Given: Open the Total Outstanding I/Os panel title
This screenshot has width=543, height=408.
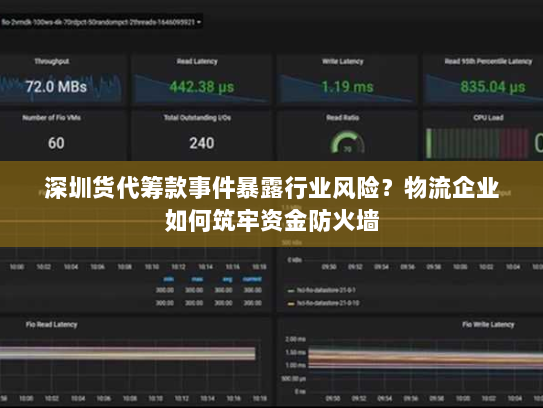Looking at the screenshot, I should 197,118.
